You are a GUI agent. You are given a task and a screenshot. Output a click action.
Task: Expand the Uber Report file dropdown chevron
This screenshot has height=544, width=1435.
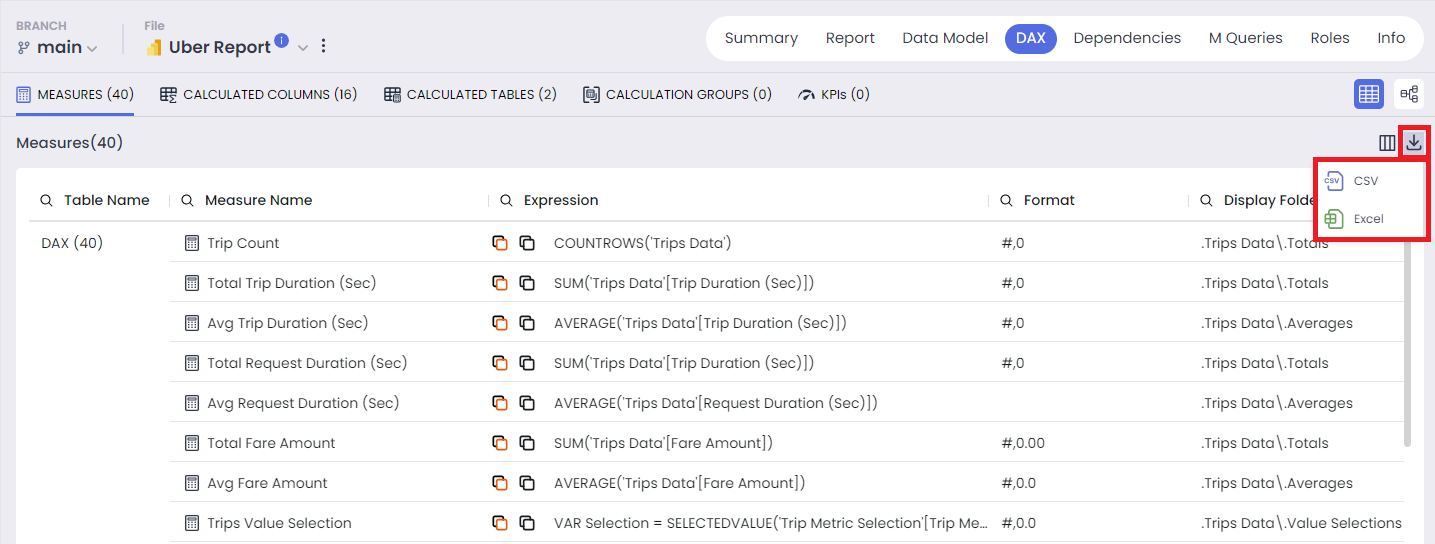(x=303, y=47)
